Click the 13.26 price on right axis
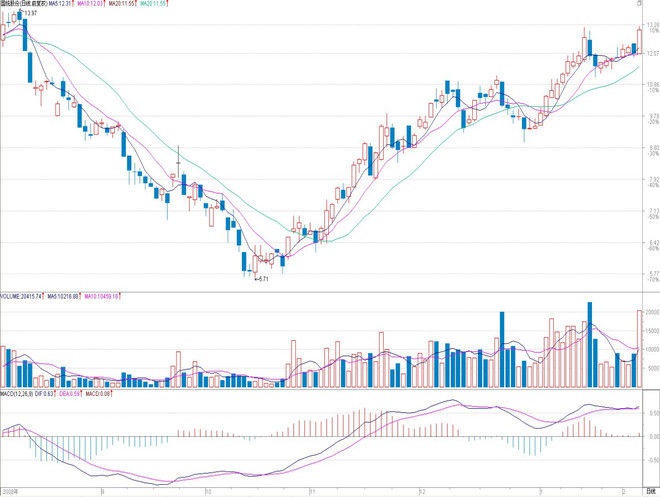660x497 pixels. tap(651, 23)
